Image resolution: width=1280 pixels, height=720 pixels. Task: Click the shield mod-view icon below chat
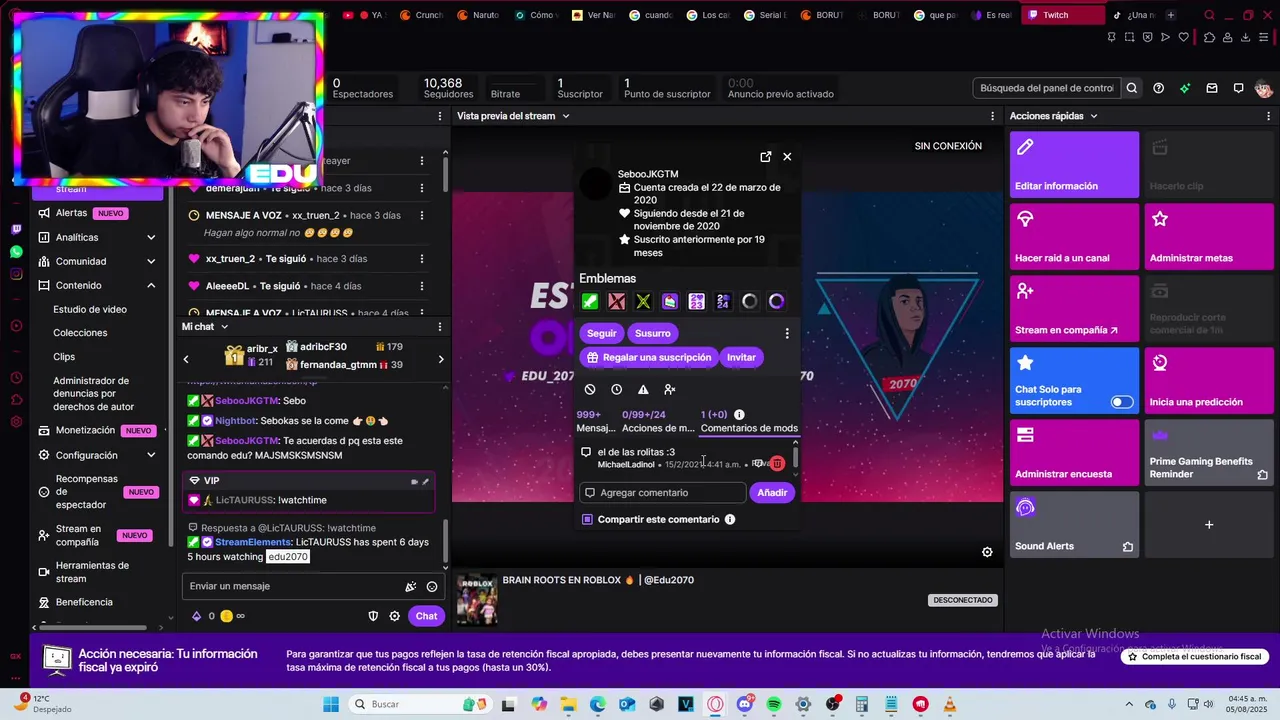pyautogui.click(x=373, y=616)
